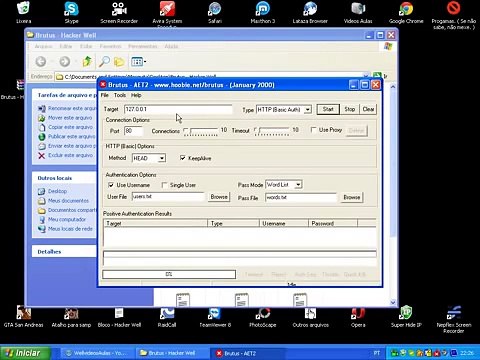The image size is (480, 360).
Task: Click the Password column header in results
Action: click(x=333, y=223)
